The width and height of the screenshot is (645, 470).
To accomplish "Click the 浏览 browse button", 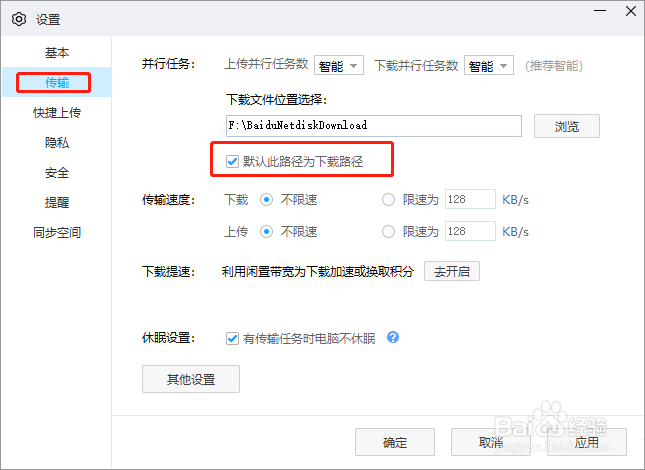I will 566,126.
